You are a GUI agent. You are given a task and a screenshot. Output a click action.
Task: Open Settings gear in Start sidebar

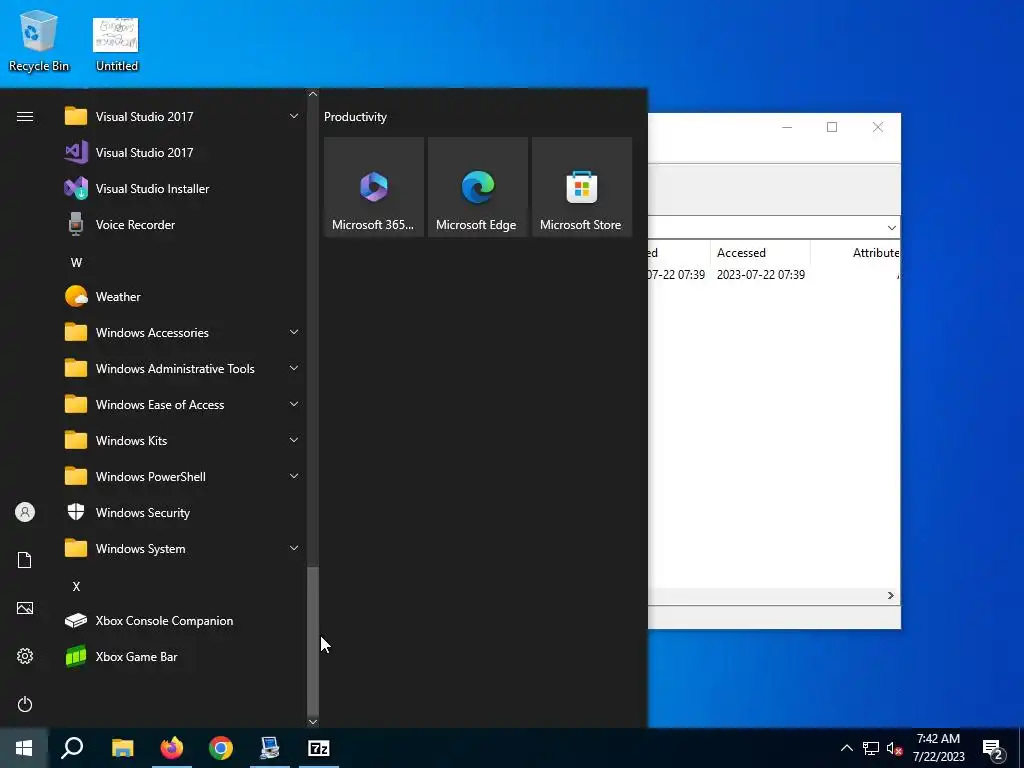25,656
